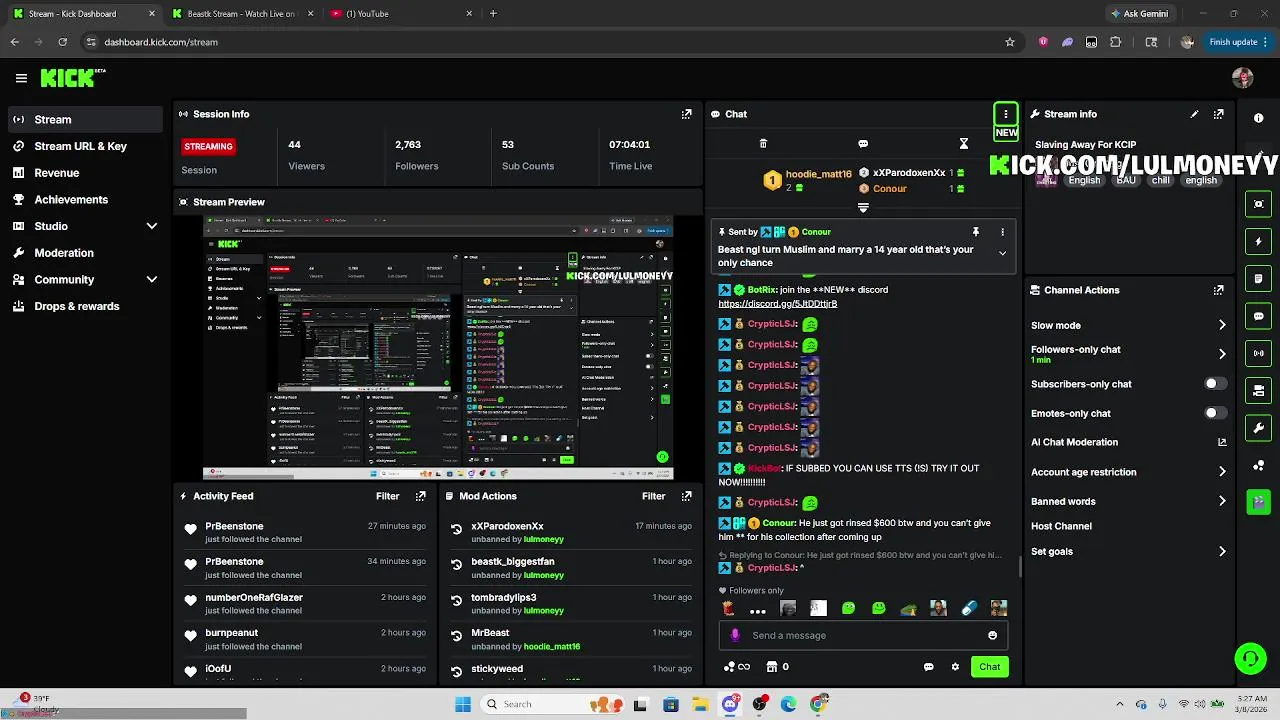1280x720 pixels.
Task: Click the Stream Preview thumbnail
Action: (x=438, y=348)
